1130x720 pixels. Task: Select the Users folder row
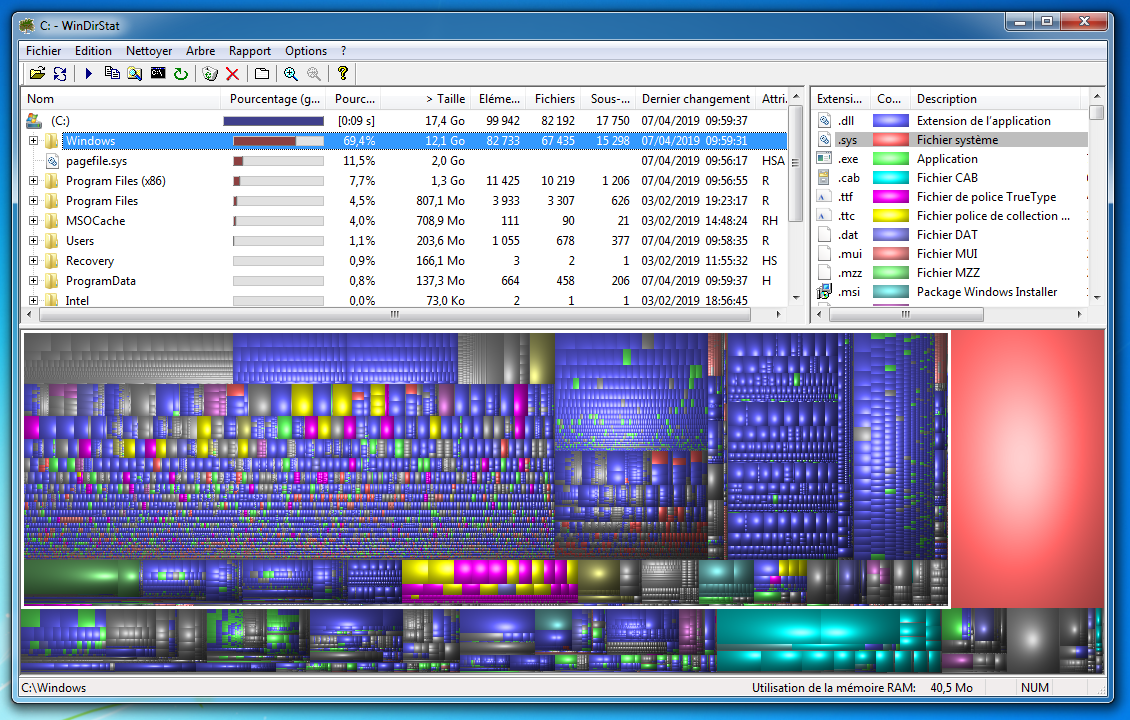pyautogui.click(x=404, y=241)
